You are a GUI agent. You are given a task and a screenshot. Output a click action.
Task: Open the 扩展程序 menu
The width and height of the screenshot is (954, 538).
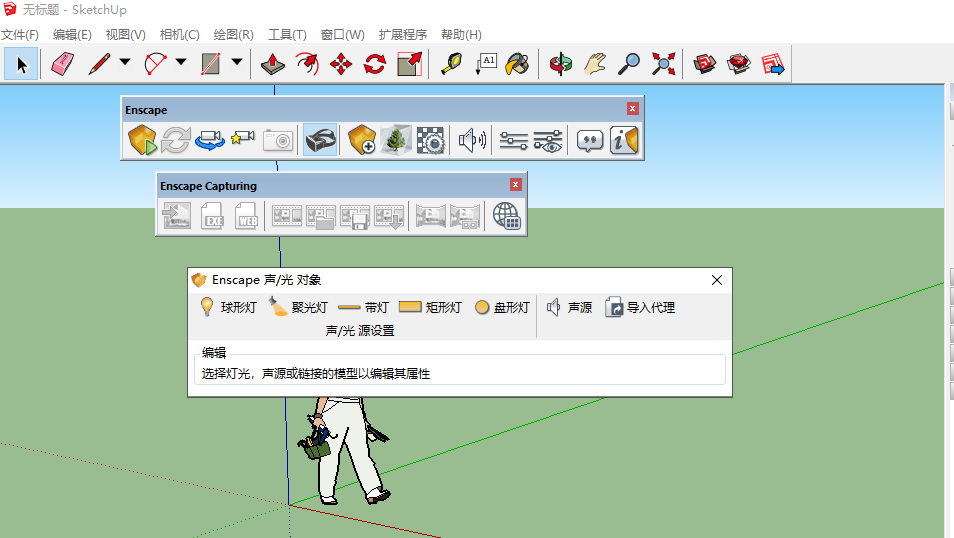click(x=402, y=35)
